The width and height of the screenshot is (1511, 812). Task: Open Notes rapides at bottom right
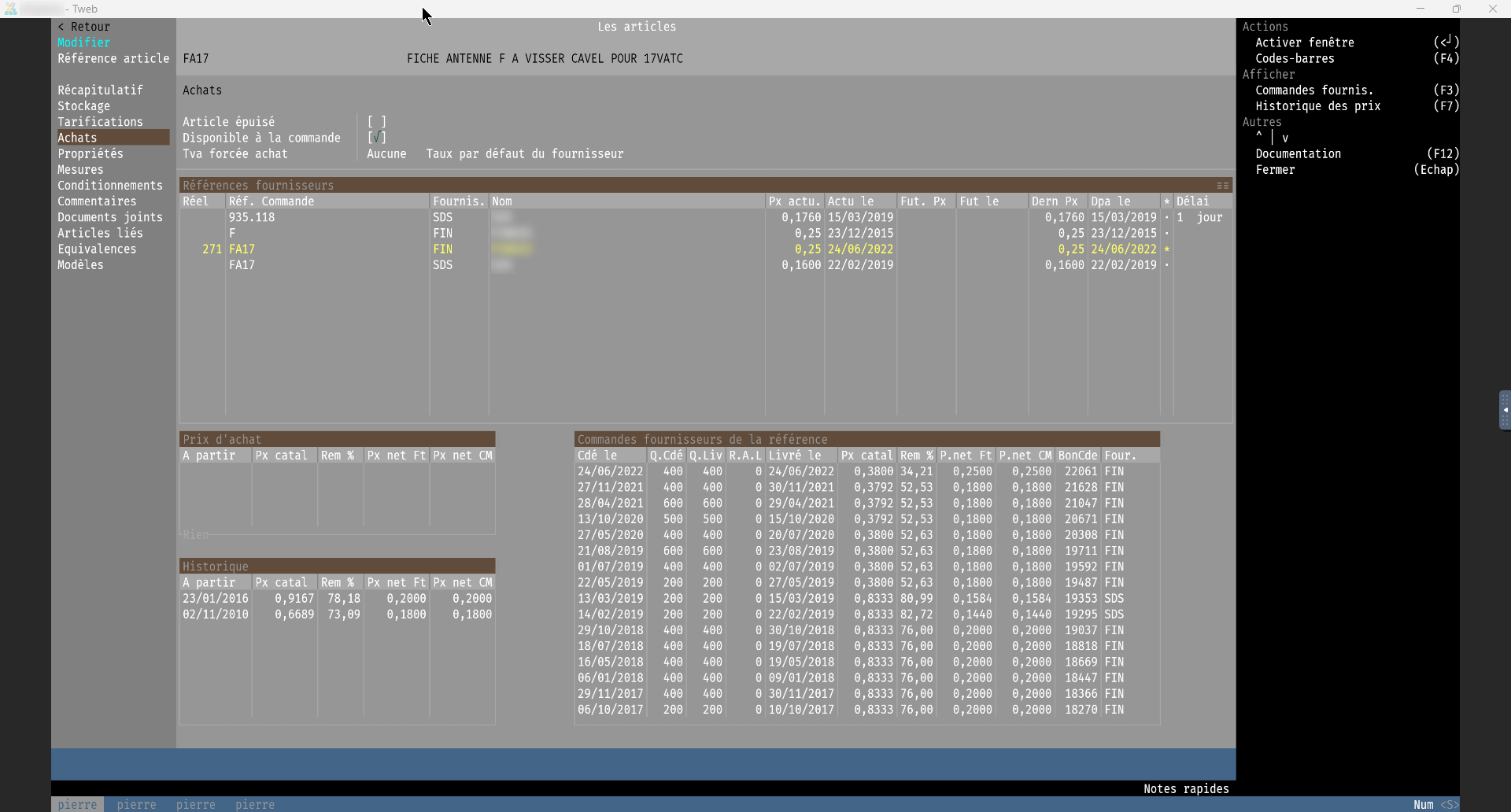coord(1185,788)
